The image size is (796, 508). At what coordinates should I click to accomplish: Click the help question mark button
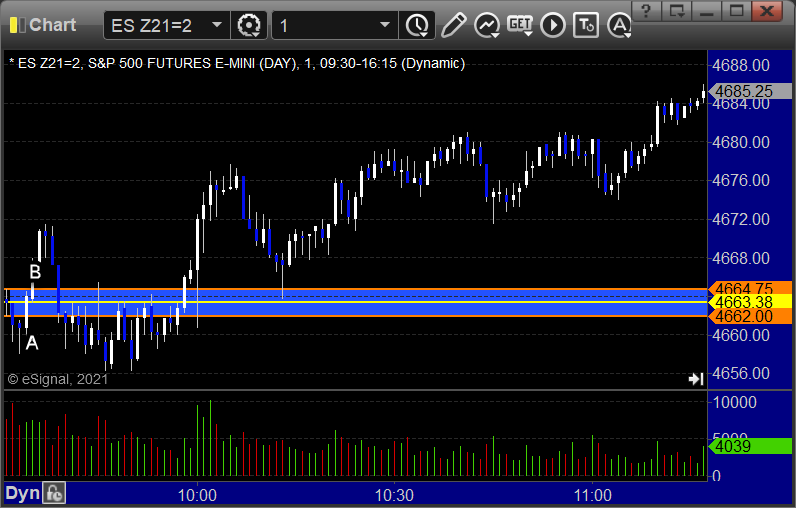[x=645, y=11]
